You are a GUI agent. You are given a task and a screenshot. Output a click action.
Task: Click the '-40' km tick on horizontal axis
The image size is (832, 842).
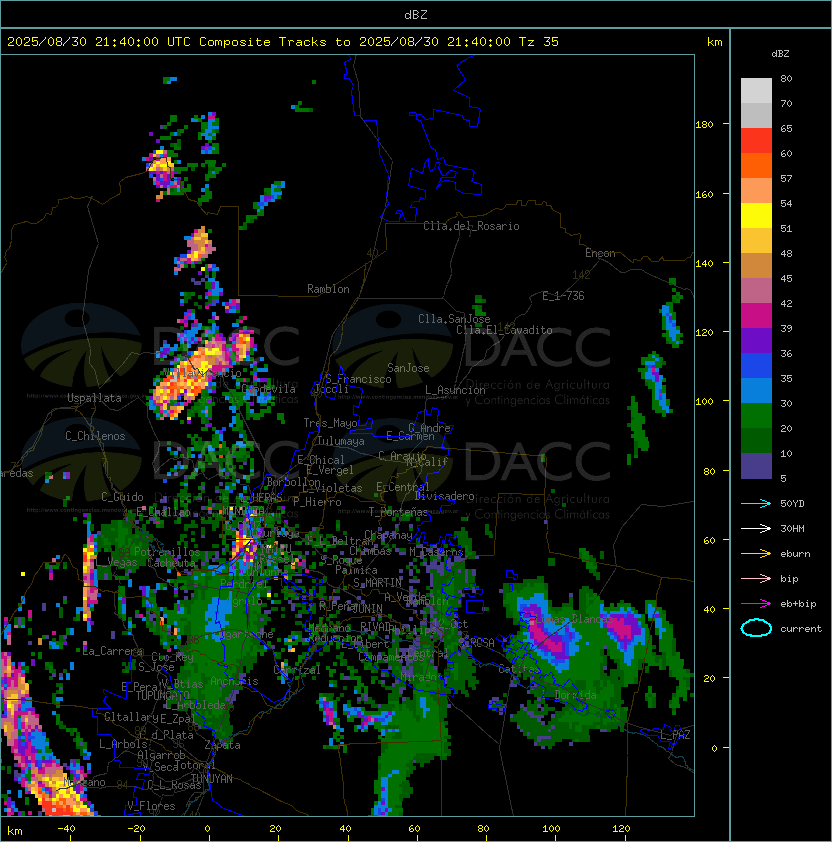pyautogui.click(x=66, y=829)
